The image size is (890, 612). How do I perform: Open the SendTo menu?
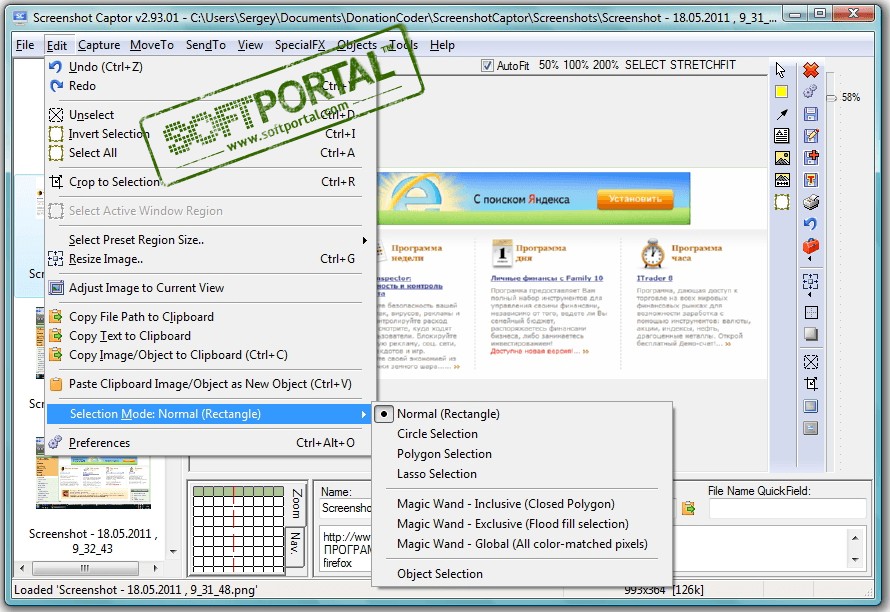[x=205, y=45]
